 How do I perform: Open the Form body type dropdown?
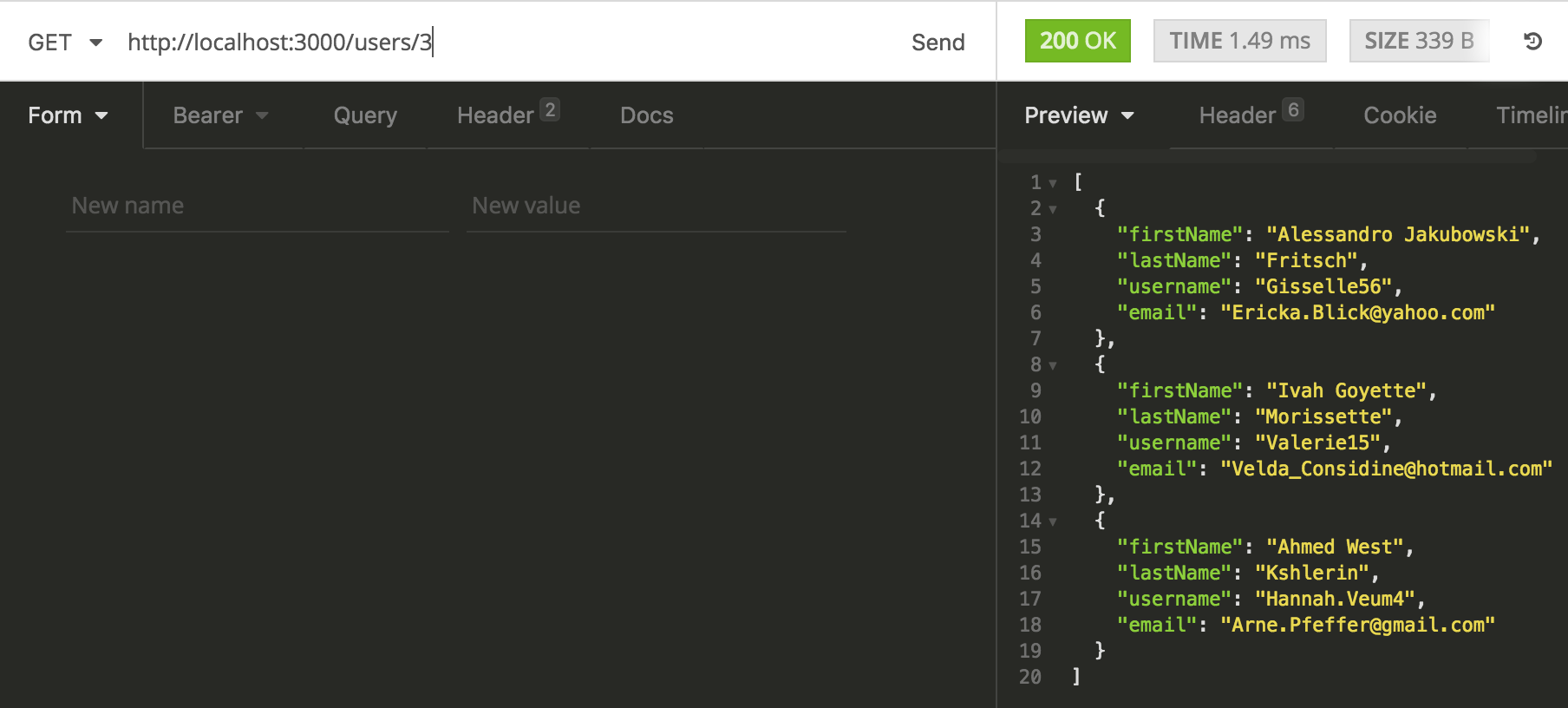(x=69, y=115)
